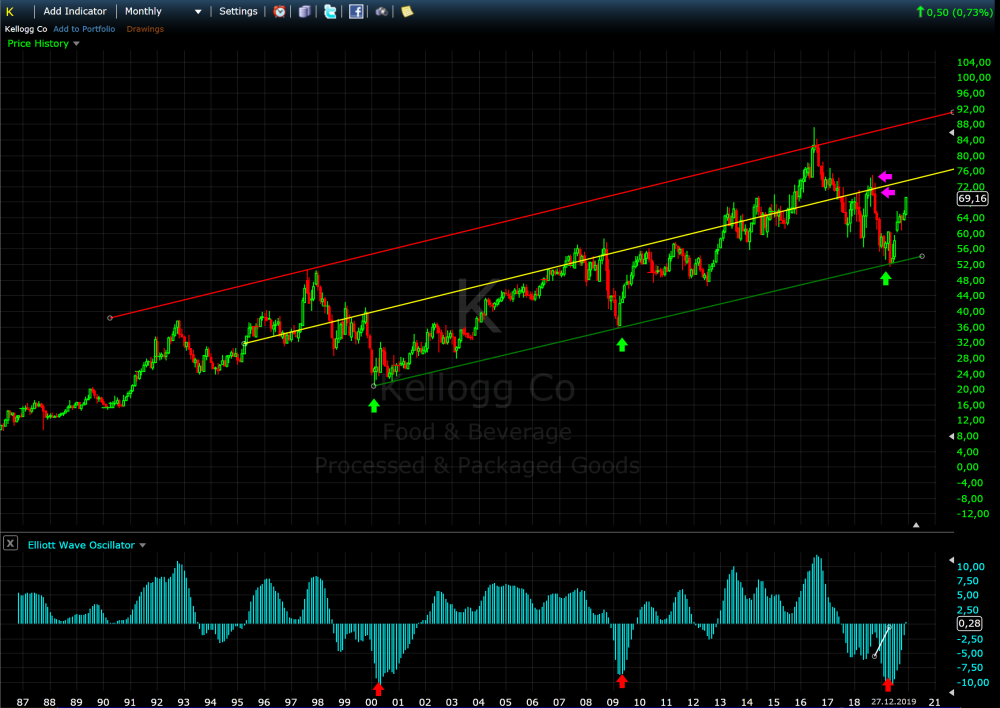Select the right endpoint of the red trendline
Viewport: 1000px width, 708px height.
click(950, 112)
